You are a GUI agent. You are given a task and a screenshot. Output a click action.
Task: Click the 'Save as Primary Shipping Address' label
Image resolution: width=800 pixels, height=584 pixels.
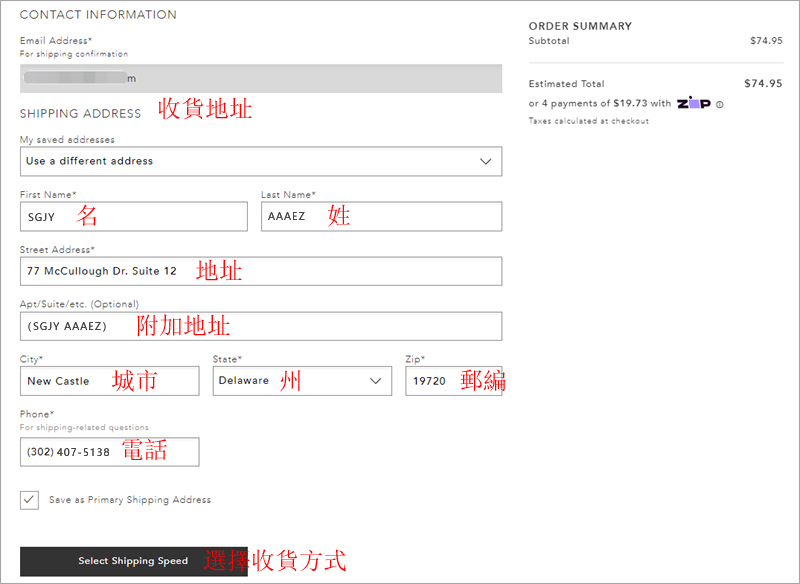130,500
